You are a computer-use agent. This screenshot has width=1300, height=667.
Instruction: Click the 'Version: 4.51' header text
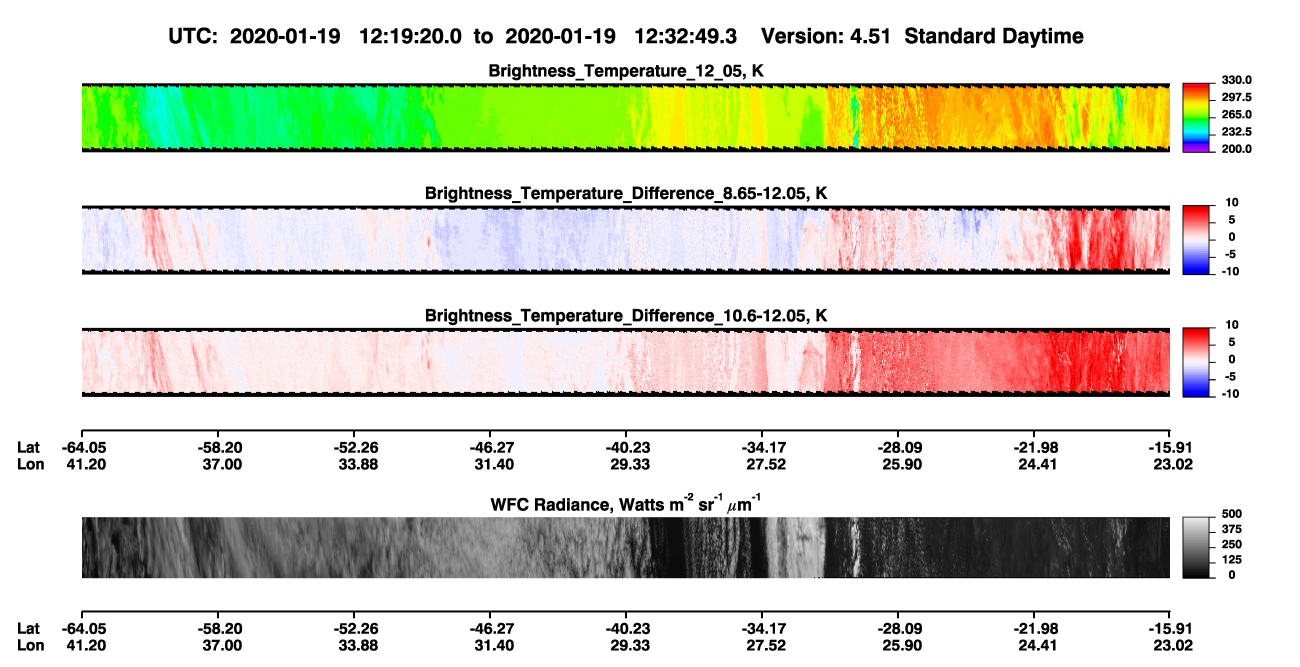click(x=824, y=36)
